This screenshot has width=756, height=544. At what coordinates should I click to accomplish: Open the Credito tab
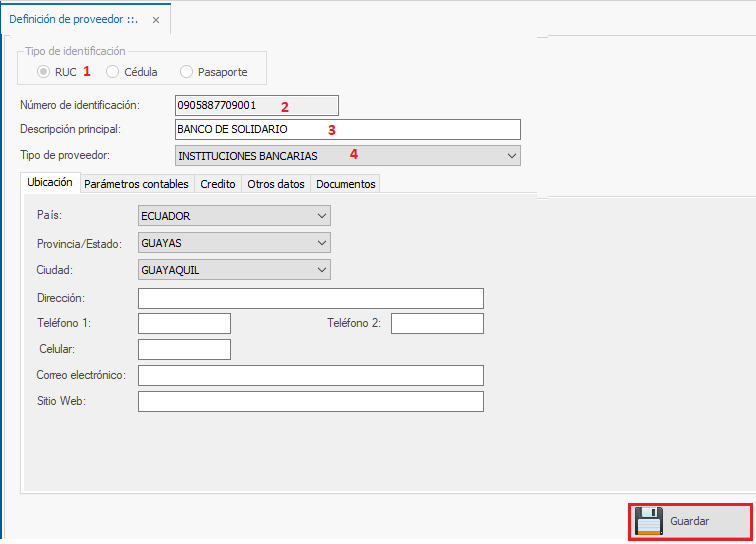217,184
